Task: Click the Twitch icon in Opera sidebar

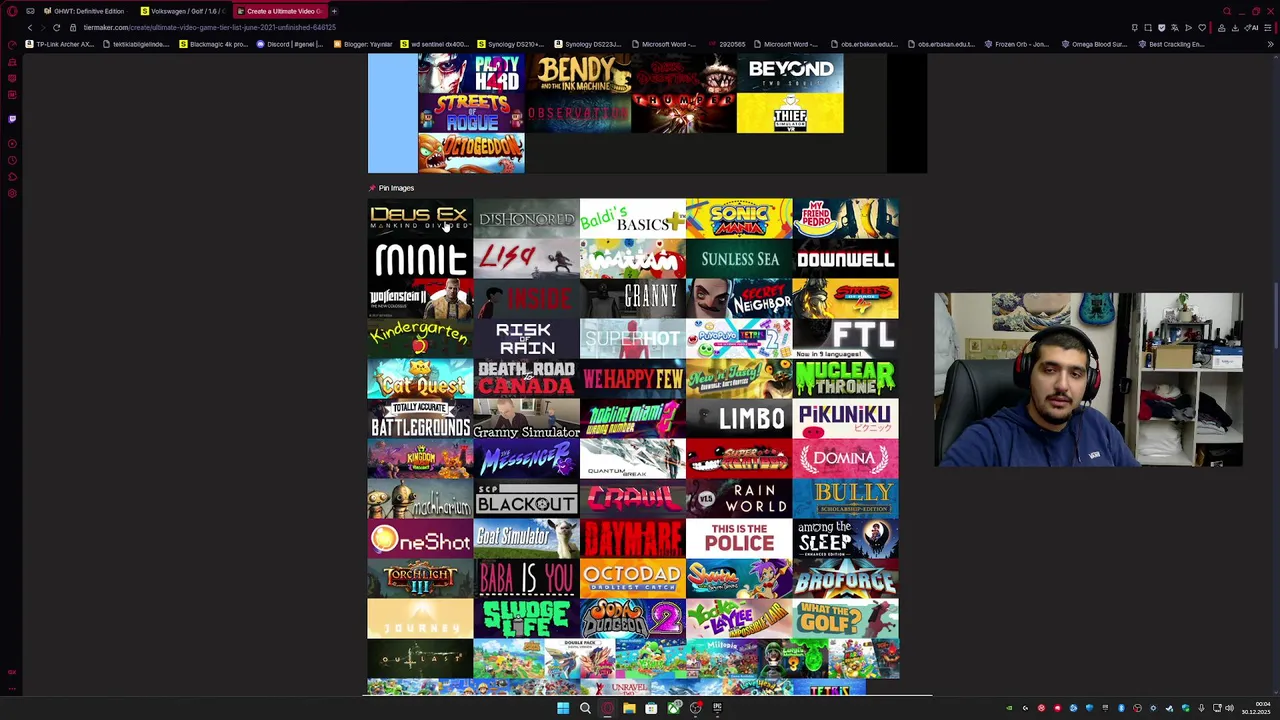Action: point(12,119)
